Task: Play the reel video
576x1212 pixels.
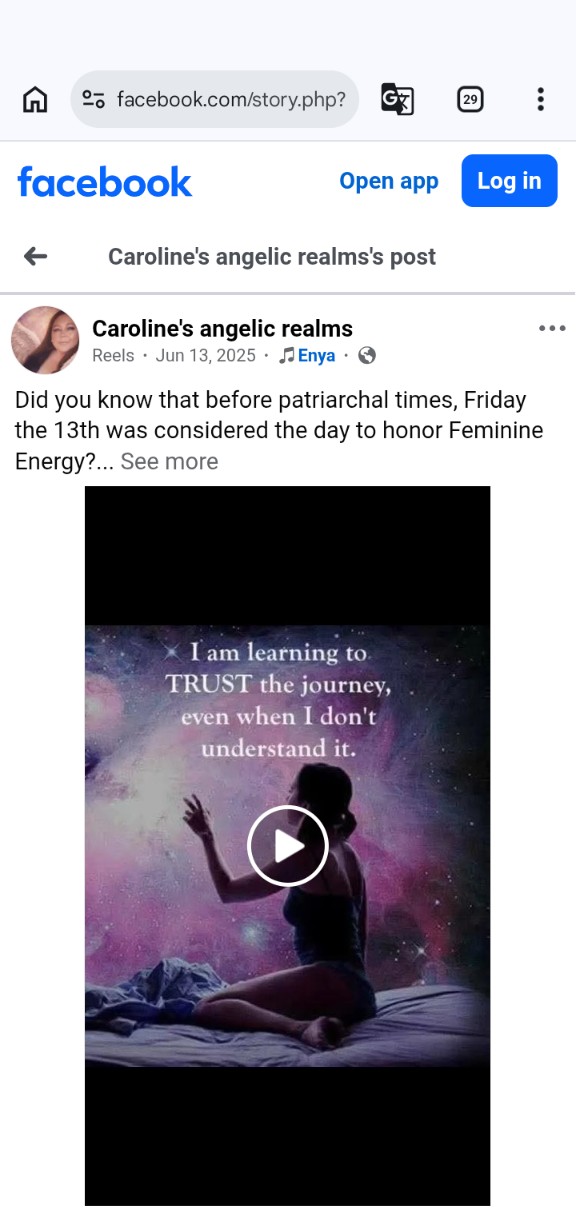Action: pyautogui.click(x=288, y=846)
